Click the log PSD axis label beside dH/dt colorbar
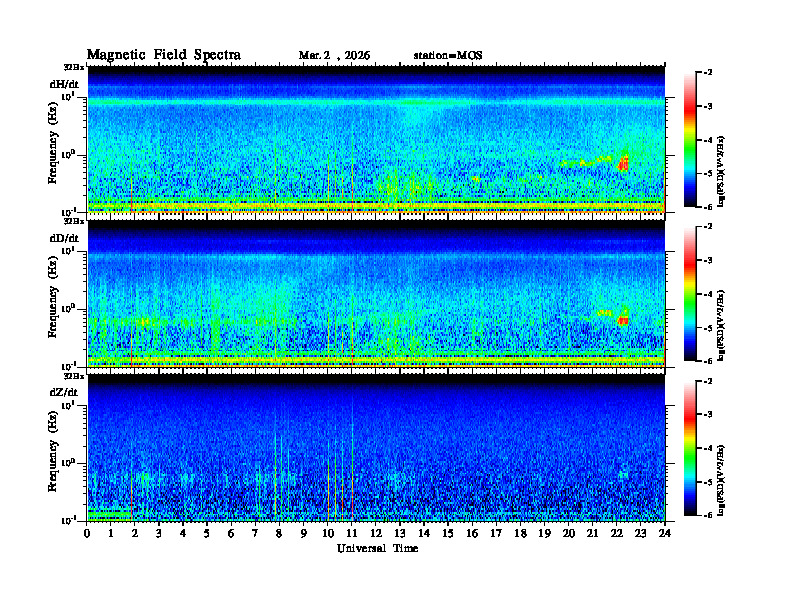Viewport: 792px width, 612px height. pos(721,171)
